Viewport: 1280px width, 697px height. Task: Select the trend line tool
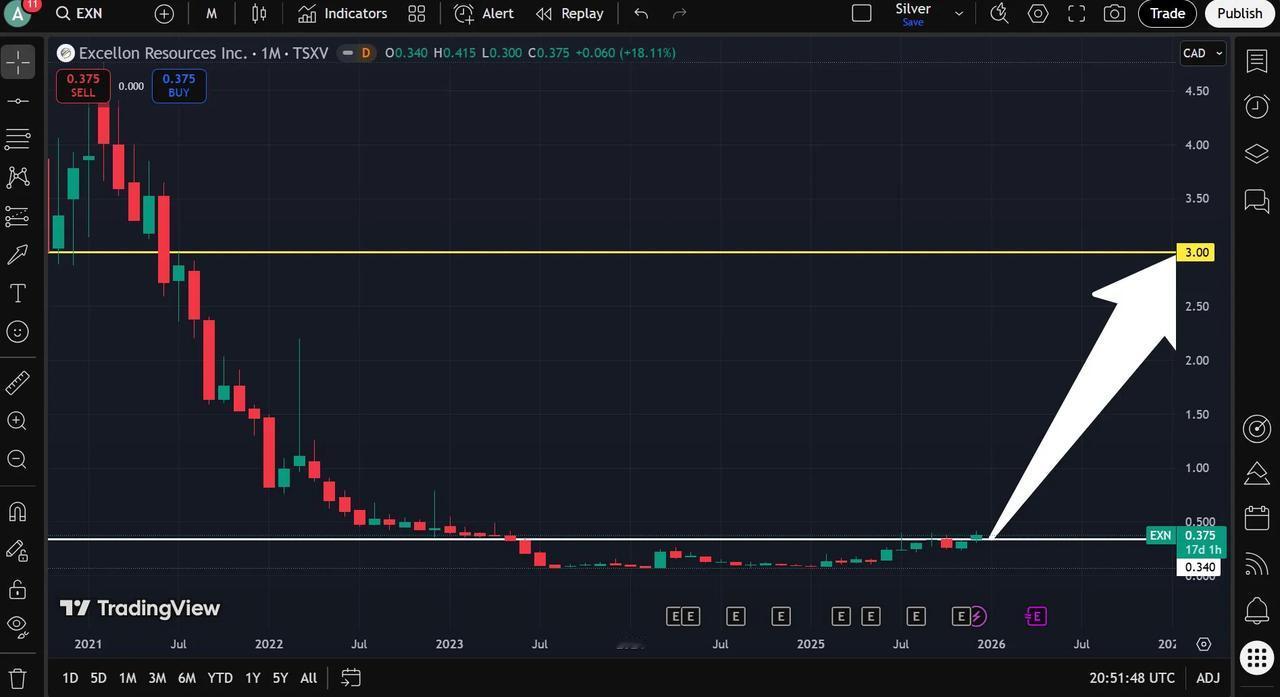(x=18, y=101)
